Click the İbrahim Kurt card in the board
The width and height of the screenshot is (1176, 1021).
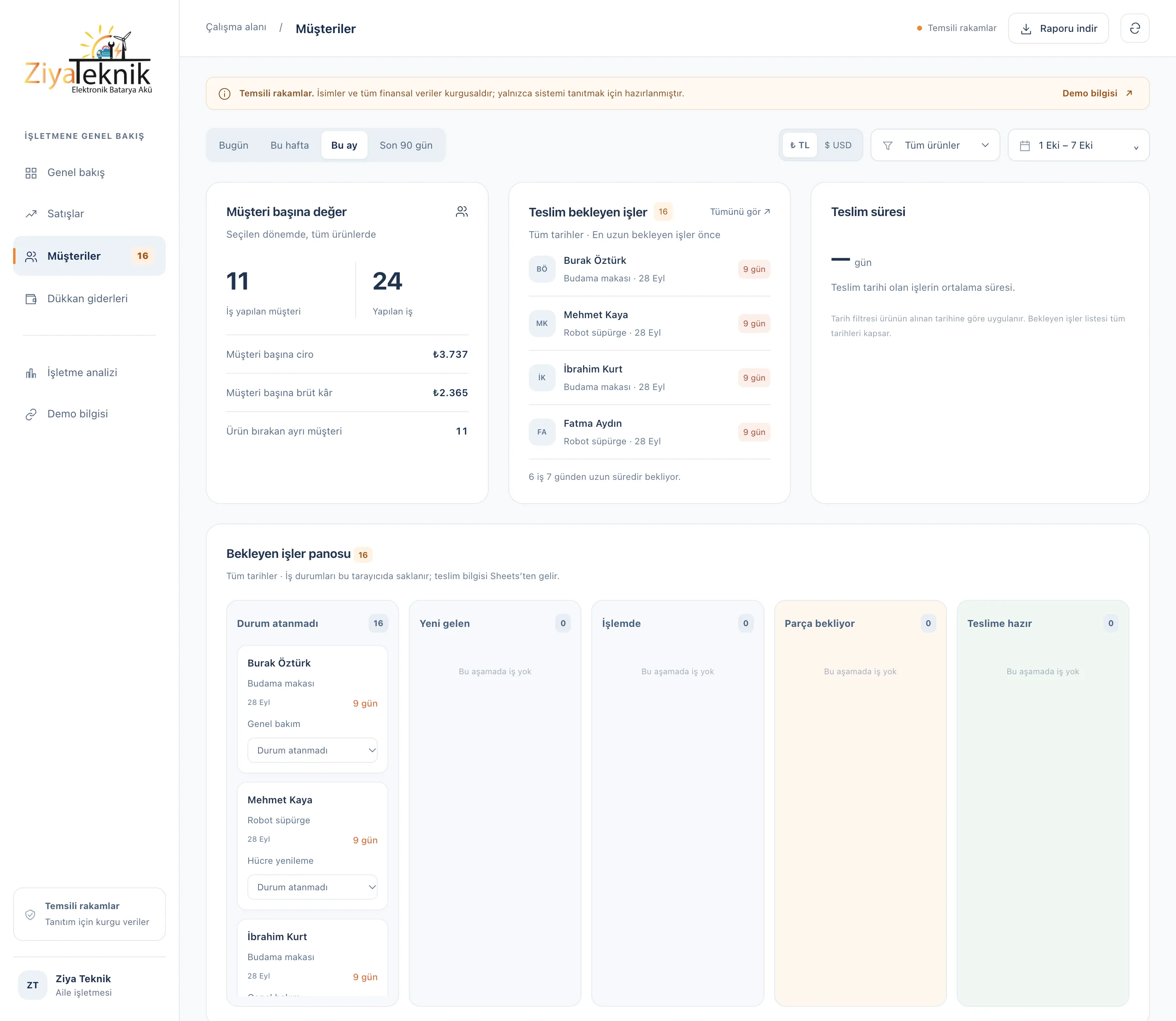pos(312,957)
